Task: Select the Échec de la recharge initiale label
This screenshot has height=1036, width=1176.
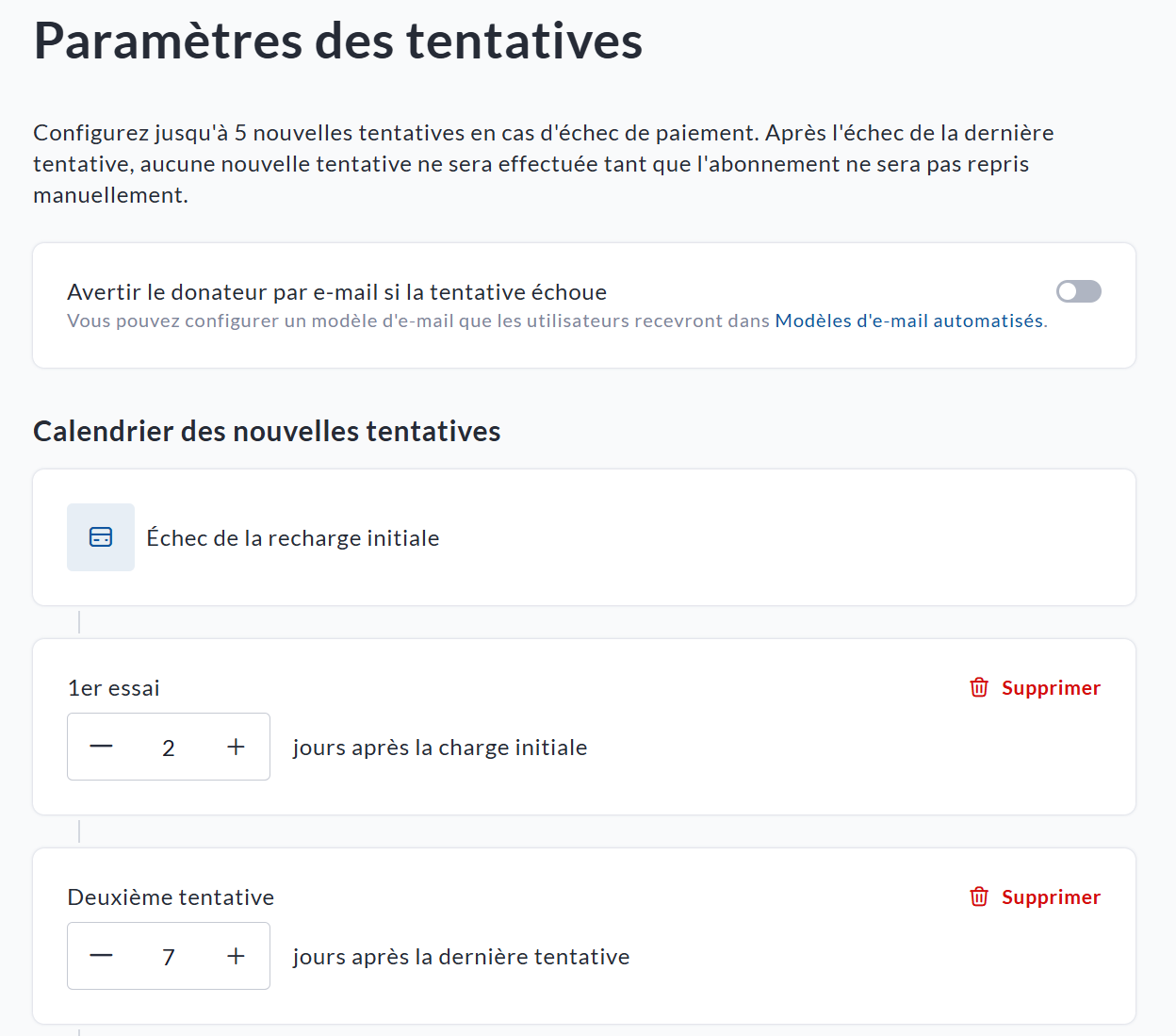Action: [x=293, y=538]
